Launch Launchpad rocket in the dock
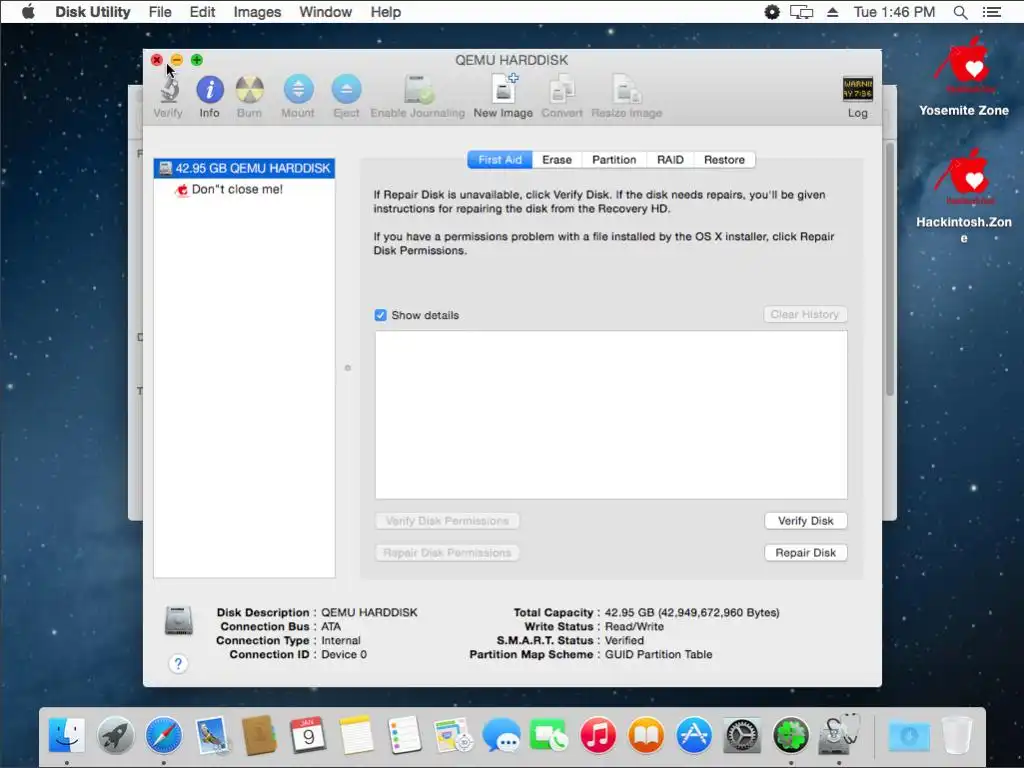 (x=116, y=735)
